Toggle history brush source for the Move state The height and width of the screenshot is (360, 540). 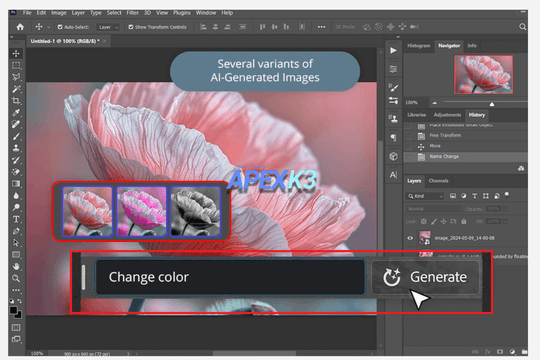409,146
